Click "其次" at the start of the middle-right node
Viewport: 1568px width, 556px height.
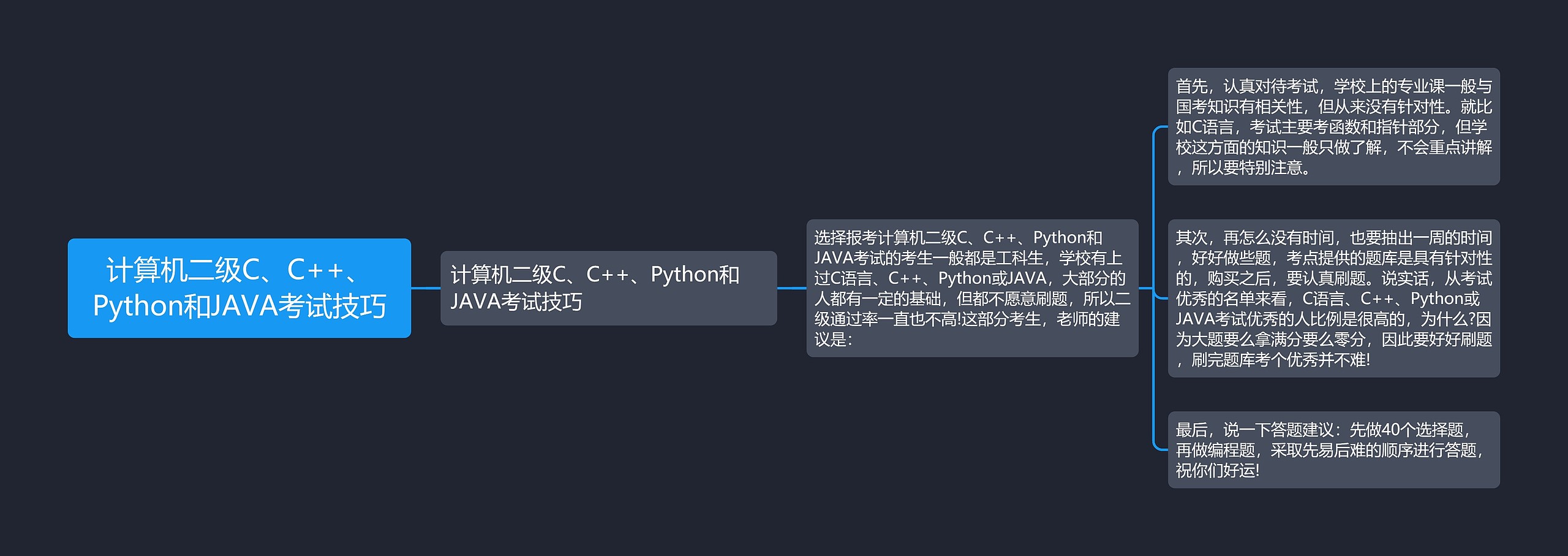(x=1191, y=238)
